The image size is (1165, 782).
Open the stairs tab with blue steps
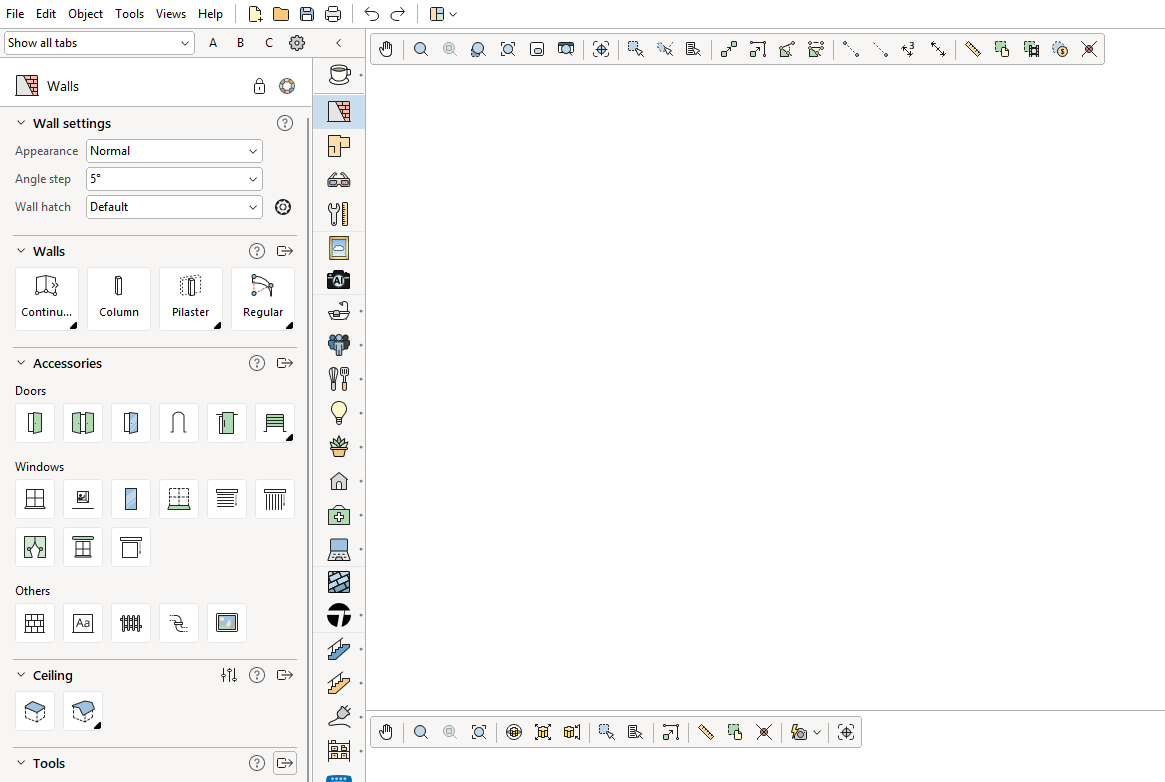[339, 649]
